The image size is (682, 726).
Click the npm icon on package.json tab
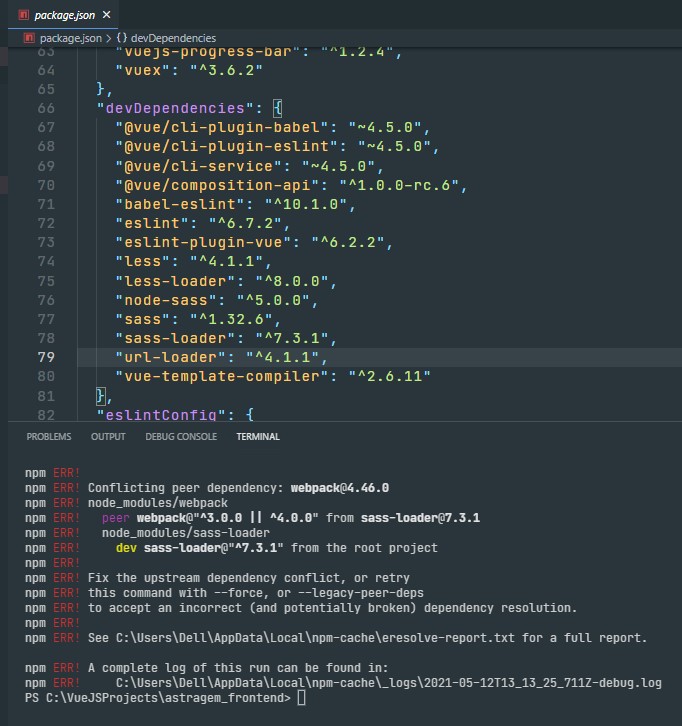23,15
